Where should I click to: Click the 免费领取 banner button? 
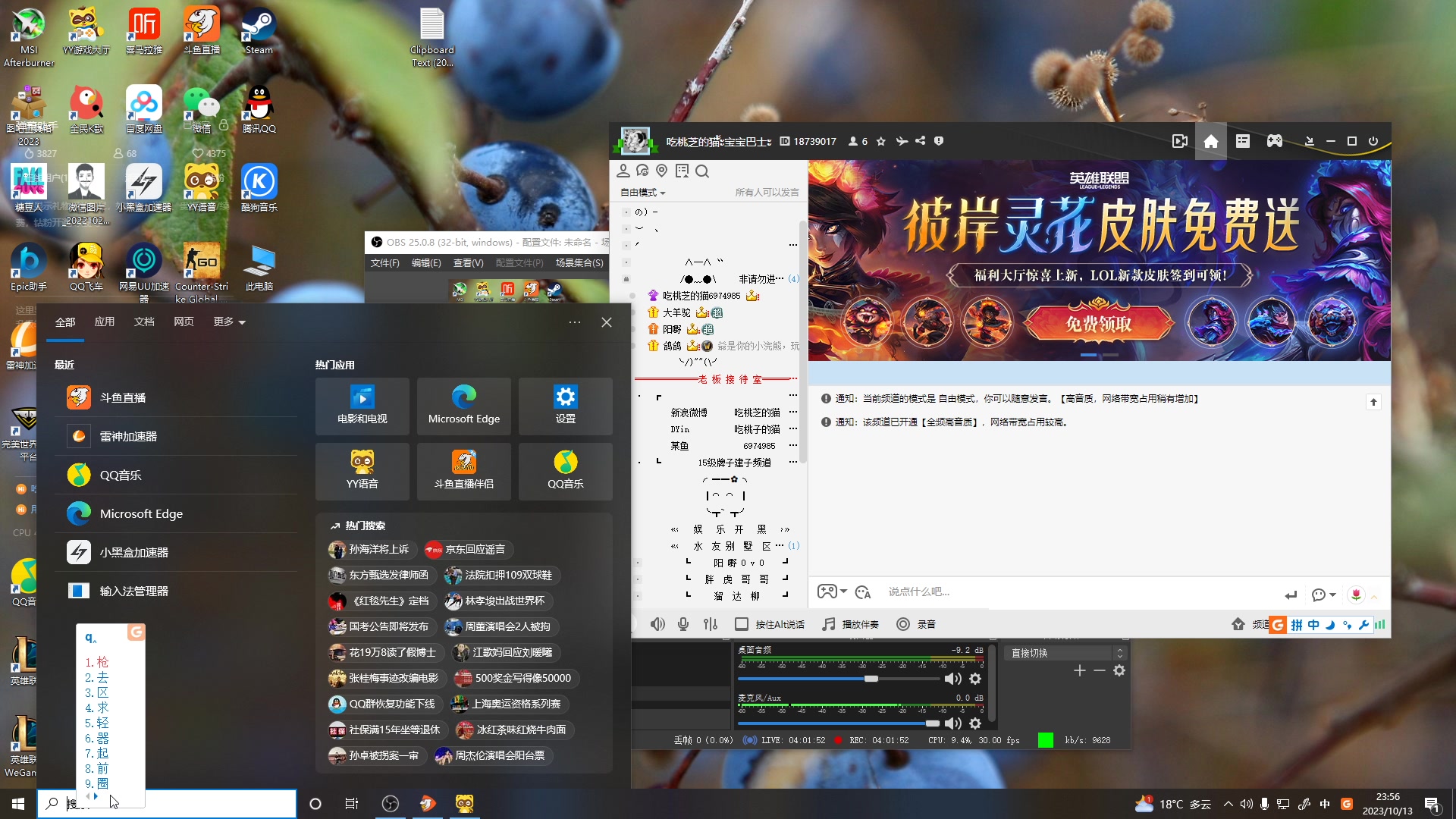(1098, 324)
